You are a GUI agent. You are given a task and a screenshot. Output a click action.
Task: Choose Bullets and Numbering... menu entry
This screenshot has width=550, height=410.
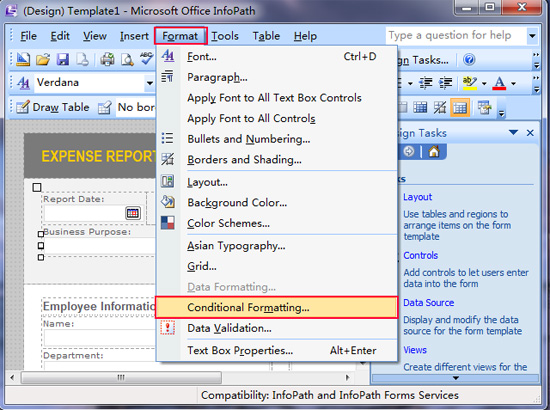tap(276, 139)
